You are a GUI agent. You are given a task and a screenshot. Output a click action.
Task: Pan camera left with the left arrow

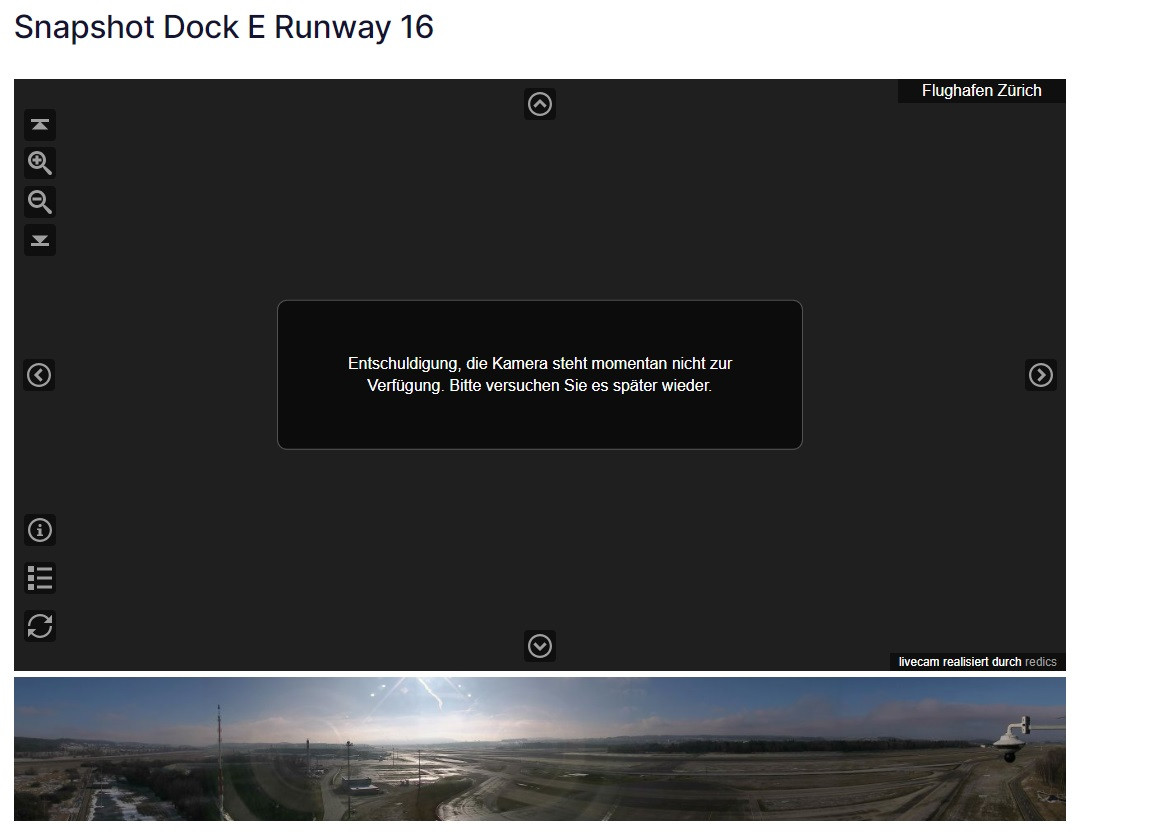[39, 375]
